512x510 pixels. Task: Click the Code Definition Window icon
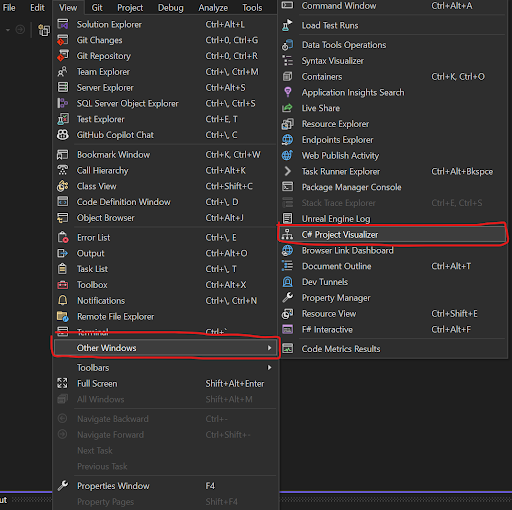(x=63, y=202)
